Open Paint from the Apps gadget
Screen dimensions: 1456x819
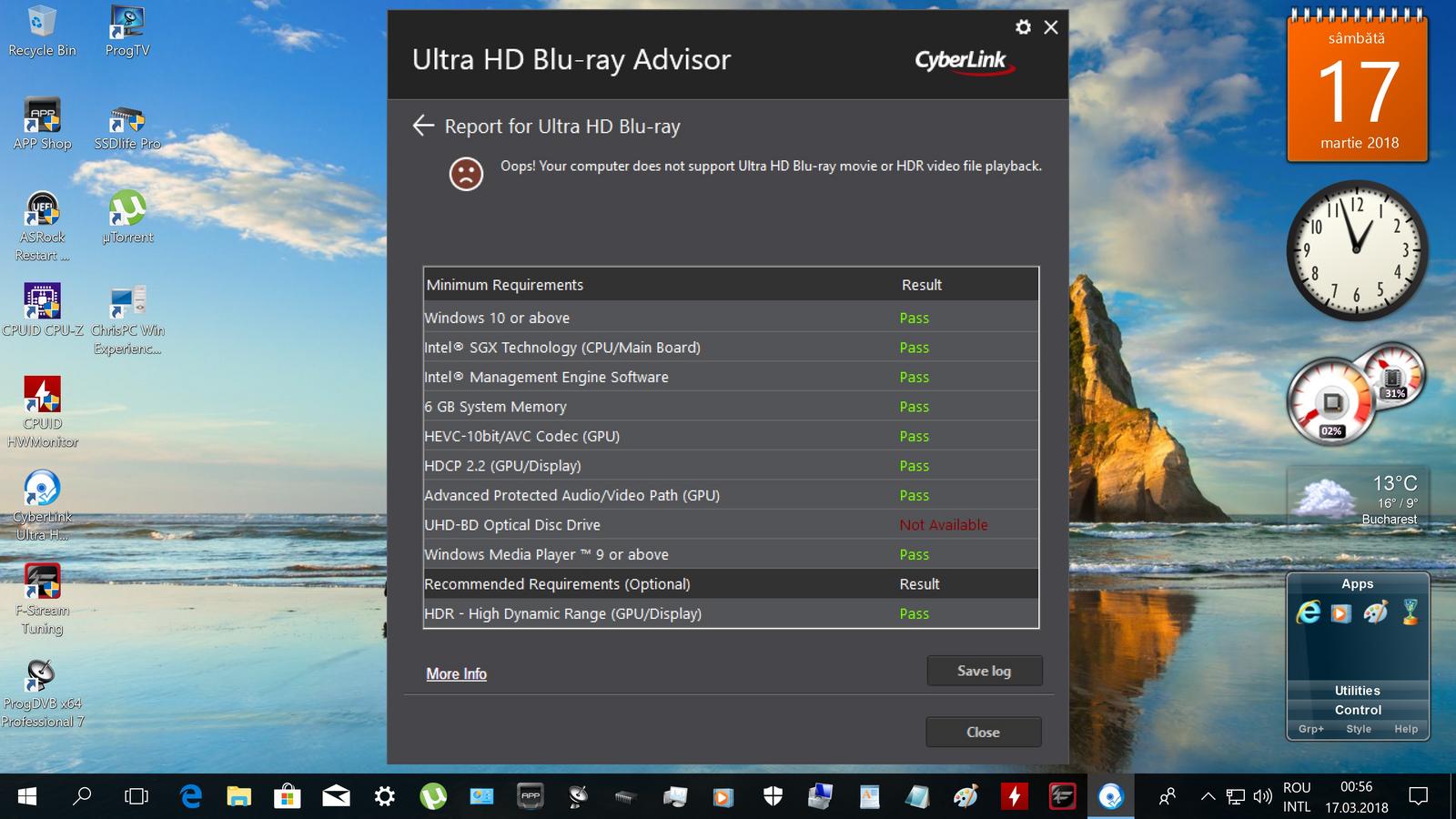[x=1375, y=612]
